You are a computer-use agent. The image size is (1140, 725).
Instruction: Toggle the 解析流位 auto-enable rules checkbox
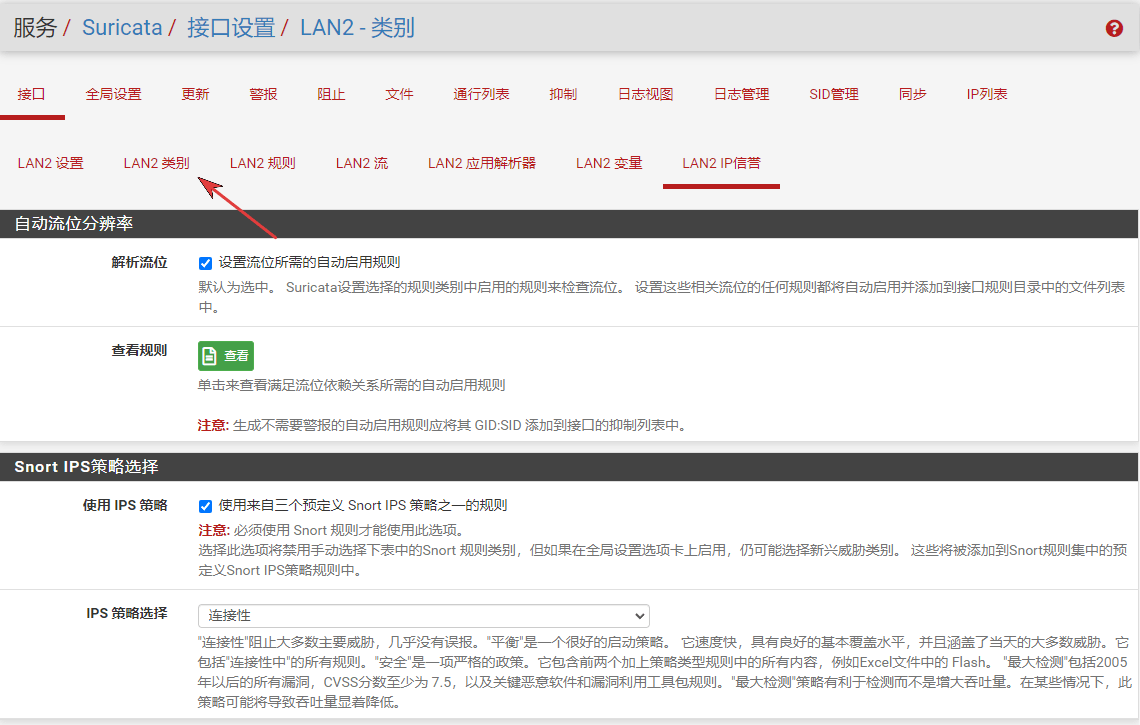click(205, 263)
